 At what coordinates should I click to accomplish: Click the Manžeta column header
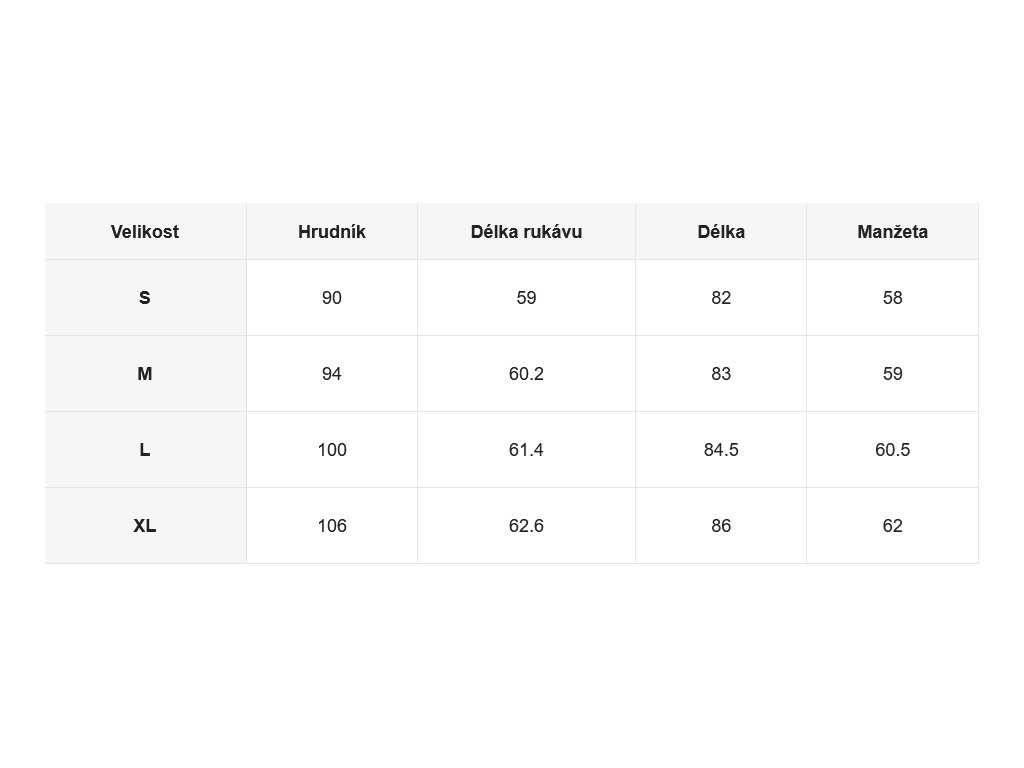[892, 232]
